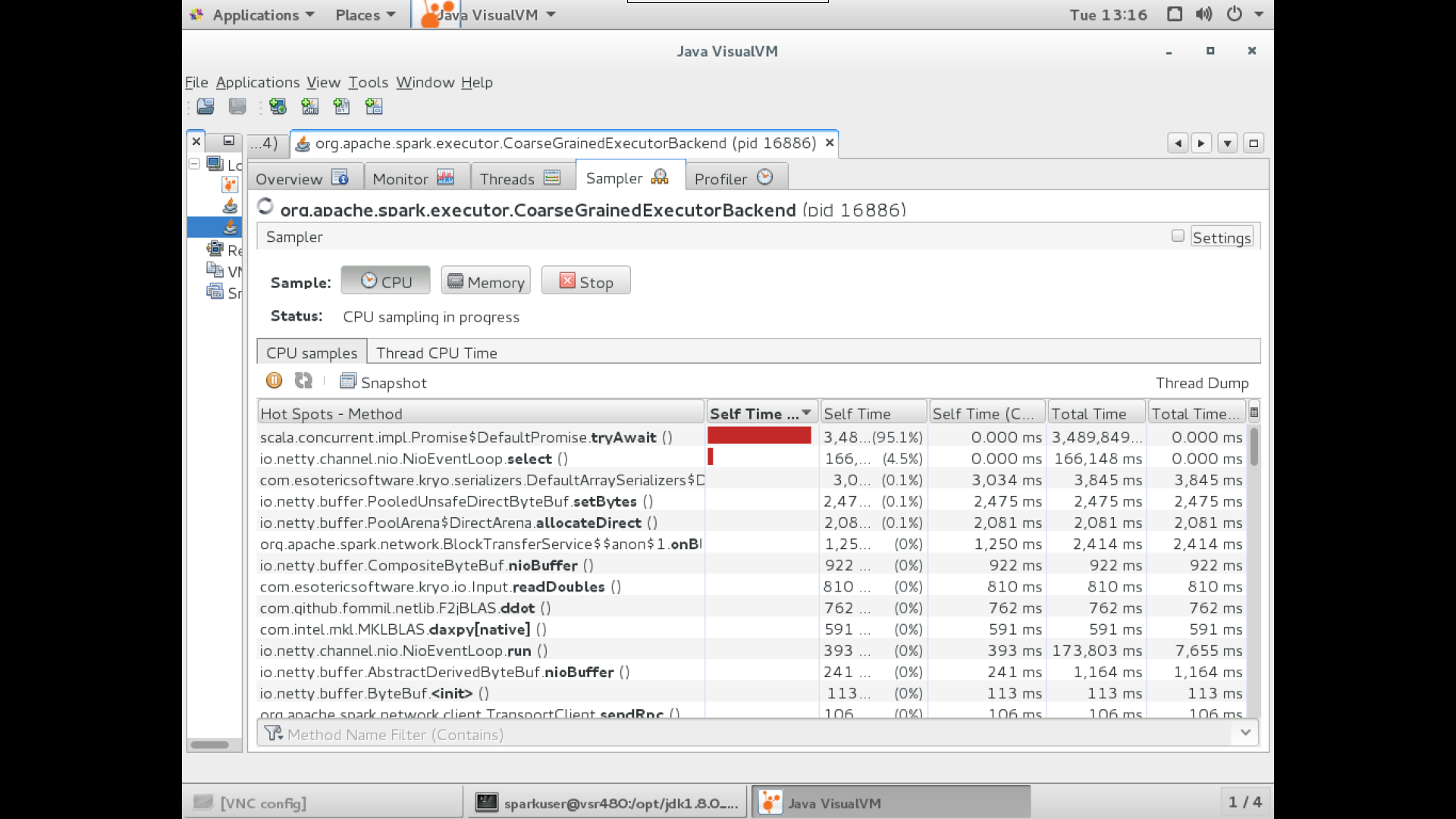Screen dimensions: 1456x819
Task: Toggle the Memory sampling button
Action: [x=485, y=281]
